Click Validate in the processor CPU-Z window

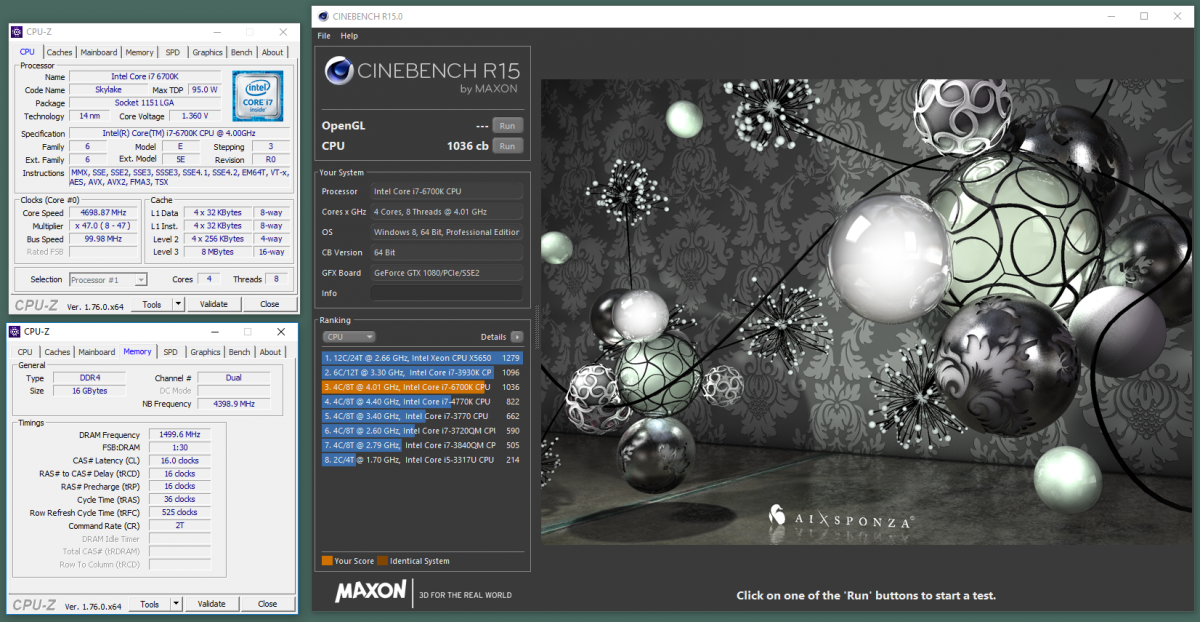(213, 304)
